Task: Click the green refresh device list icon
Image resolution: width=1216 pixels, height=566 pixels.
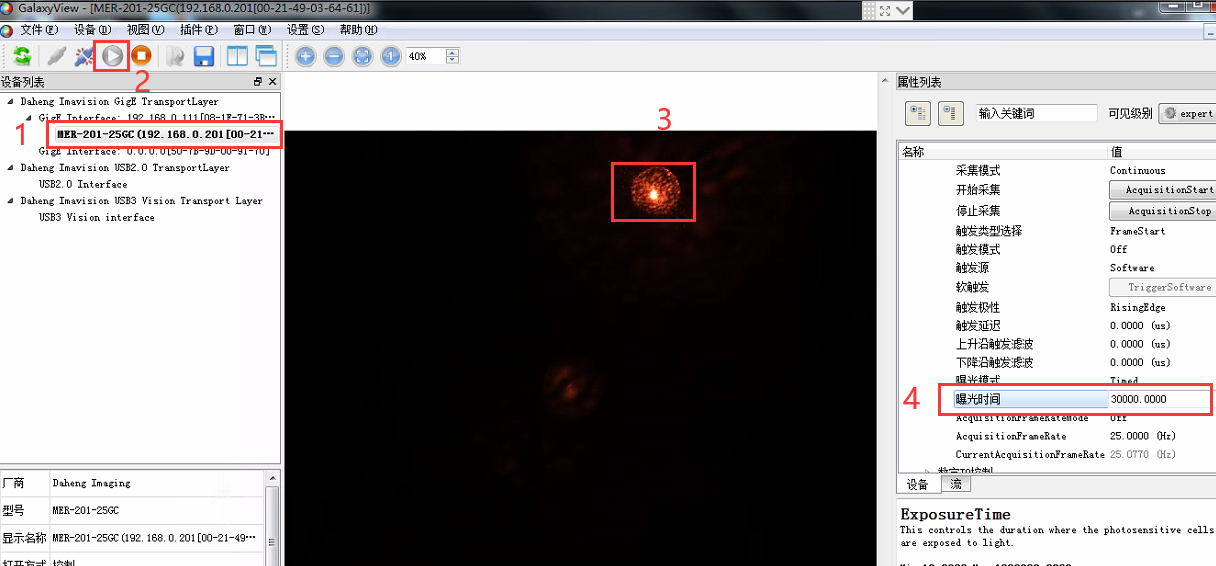Action: click(x=21, y=57)
